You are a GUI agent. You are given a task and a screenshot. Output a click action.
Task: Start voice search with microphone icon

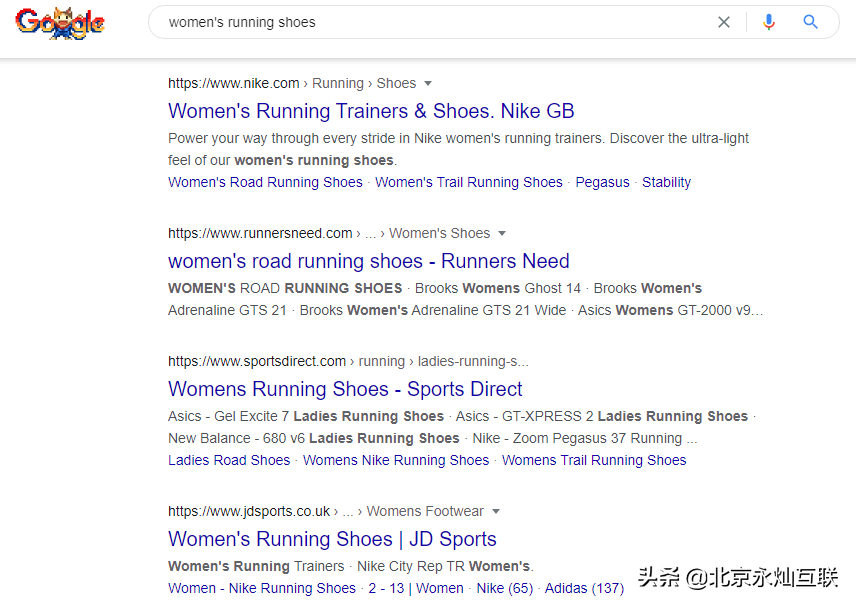click(769, 22)
